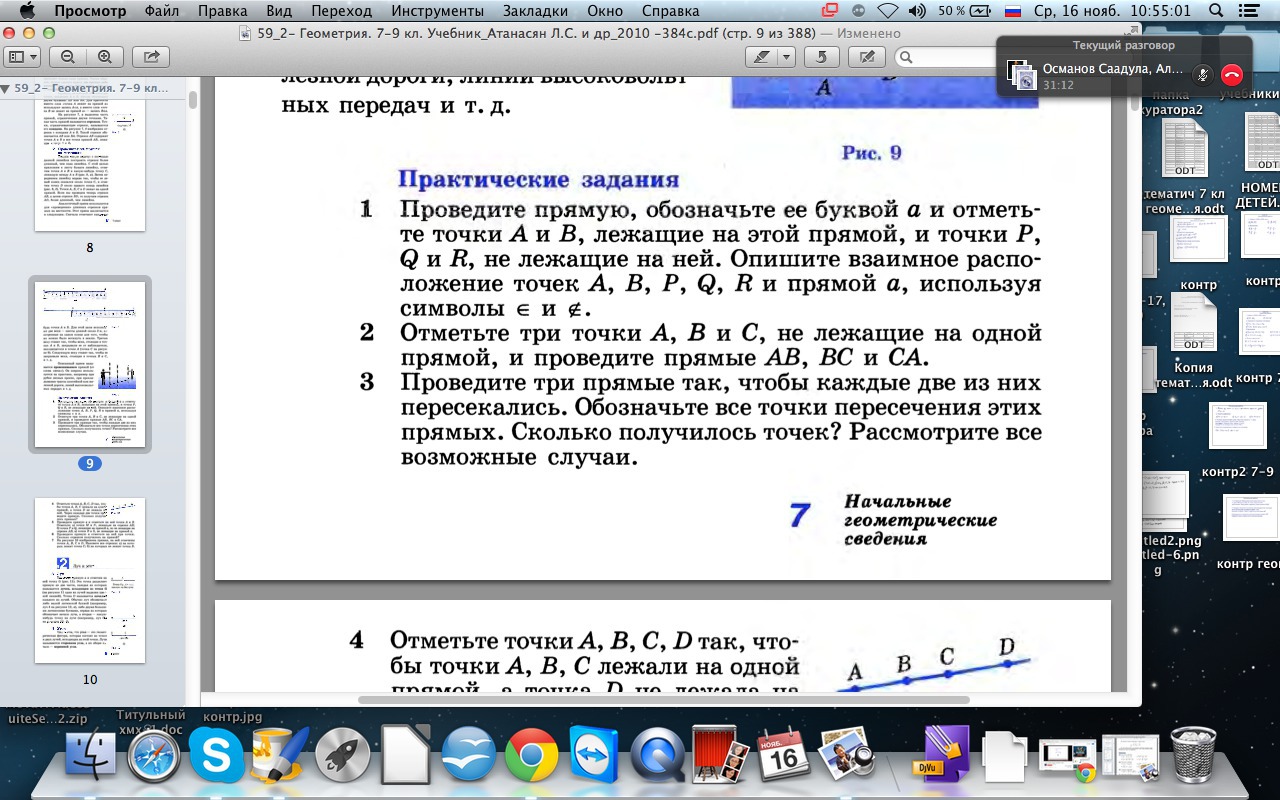The height and width of the screenshot is (800, 1280).
Task: Open the paintbrush app in the Dock
Action: (x=278, y=755)
